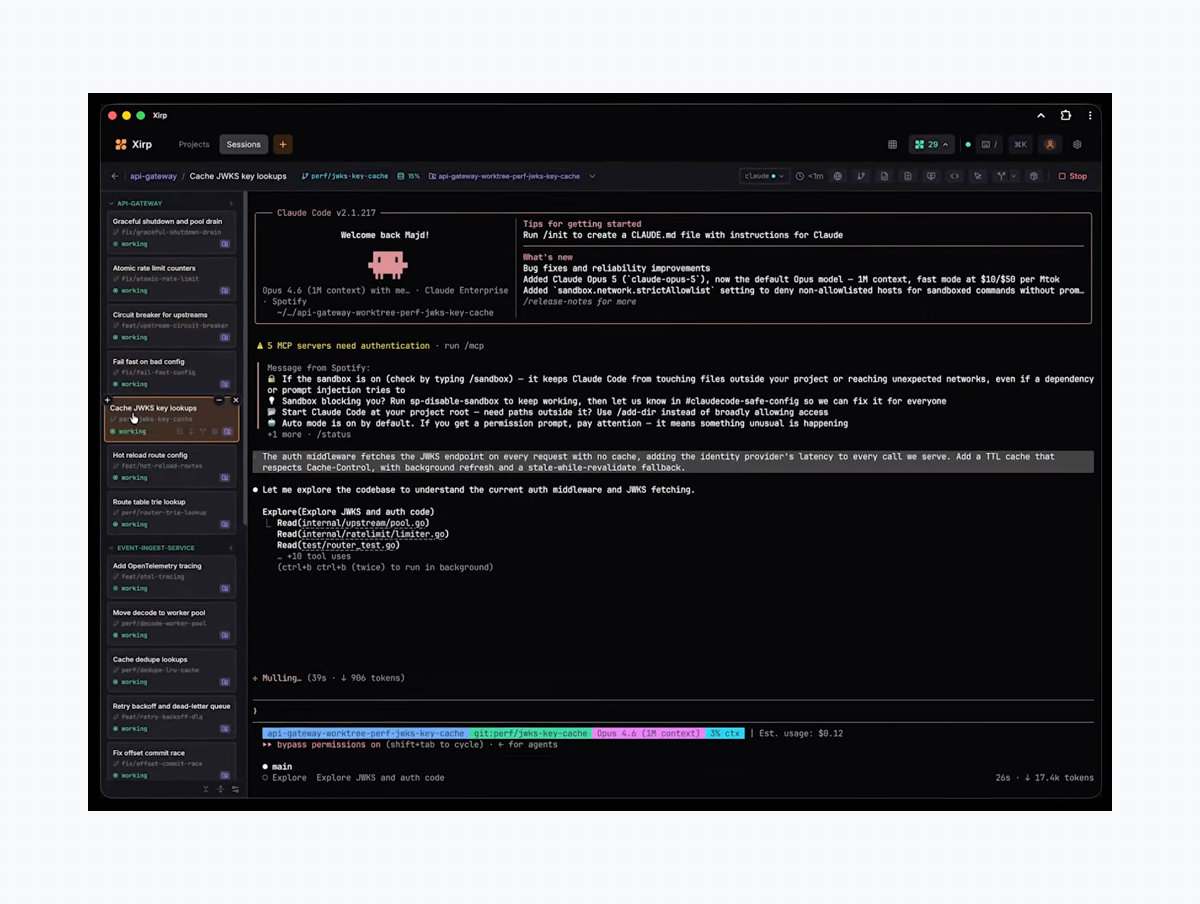The image size is (1200, 904).
Task: Expand the 29 active sessions dropdown
Action: [x=931, y=144]
